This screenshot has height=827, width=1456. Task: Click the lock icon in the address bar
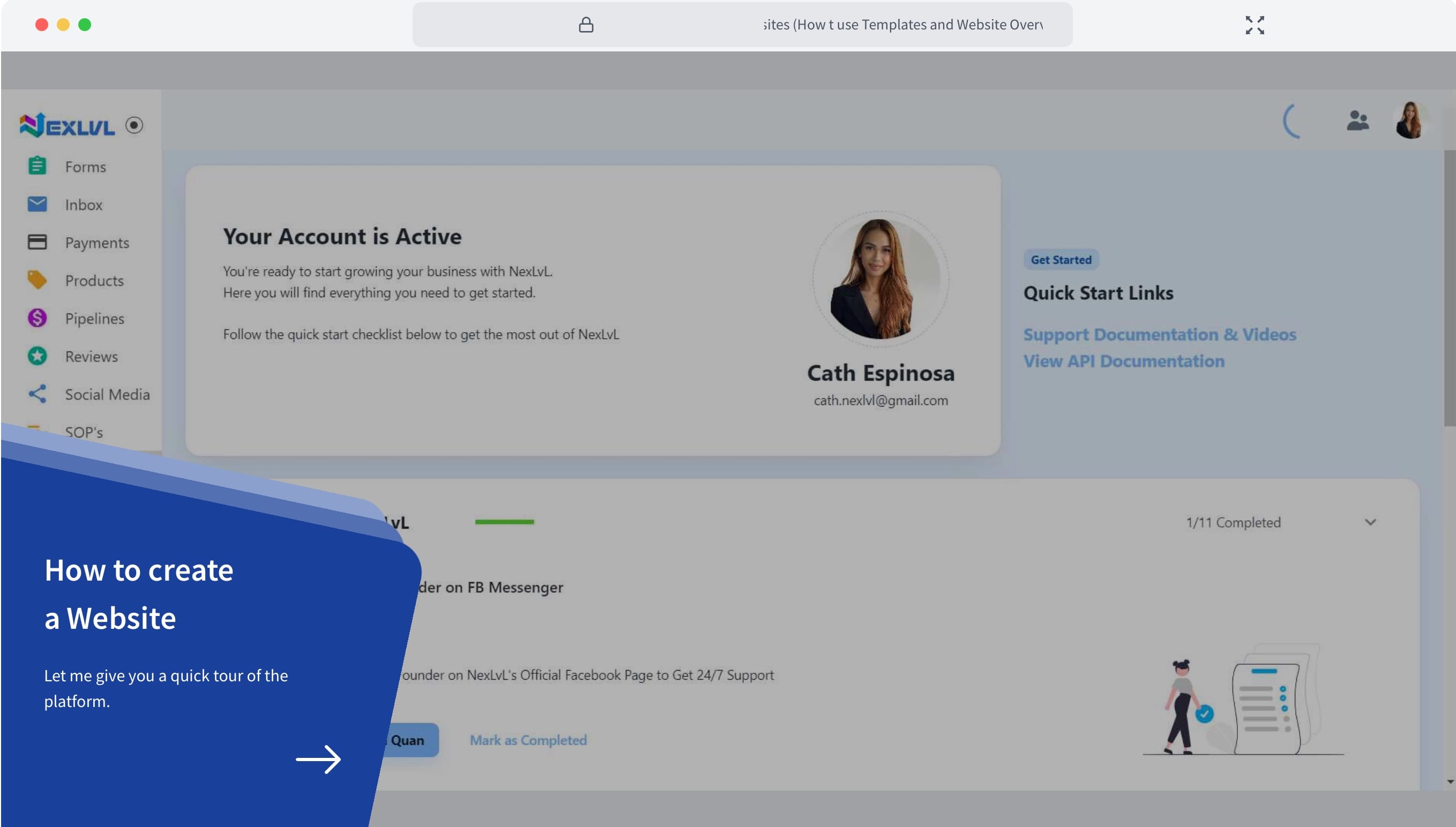586,25
